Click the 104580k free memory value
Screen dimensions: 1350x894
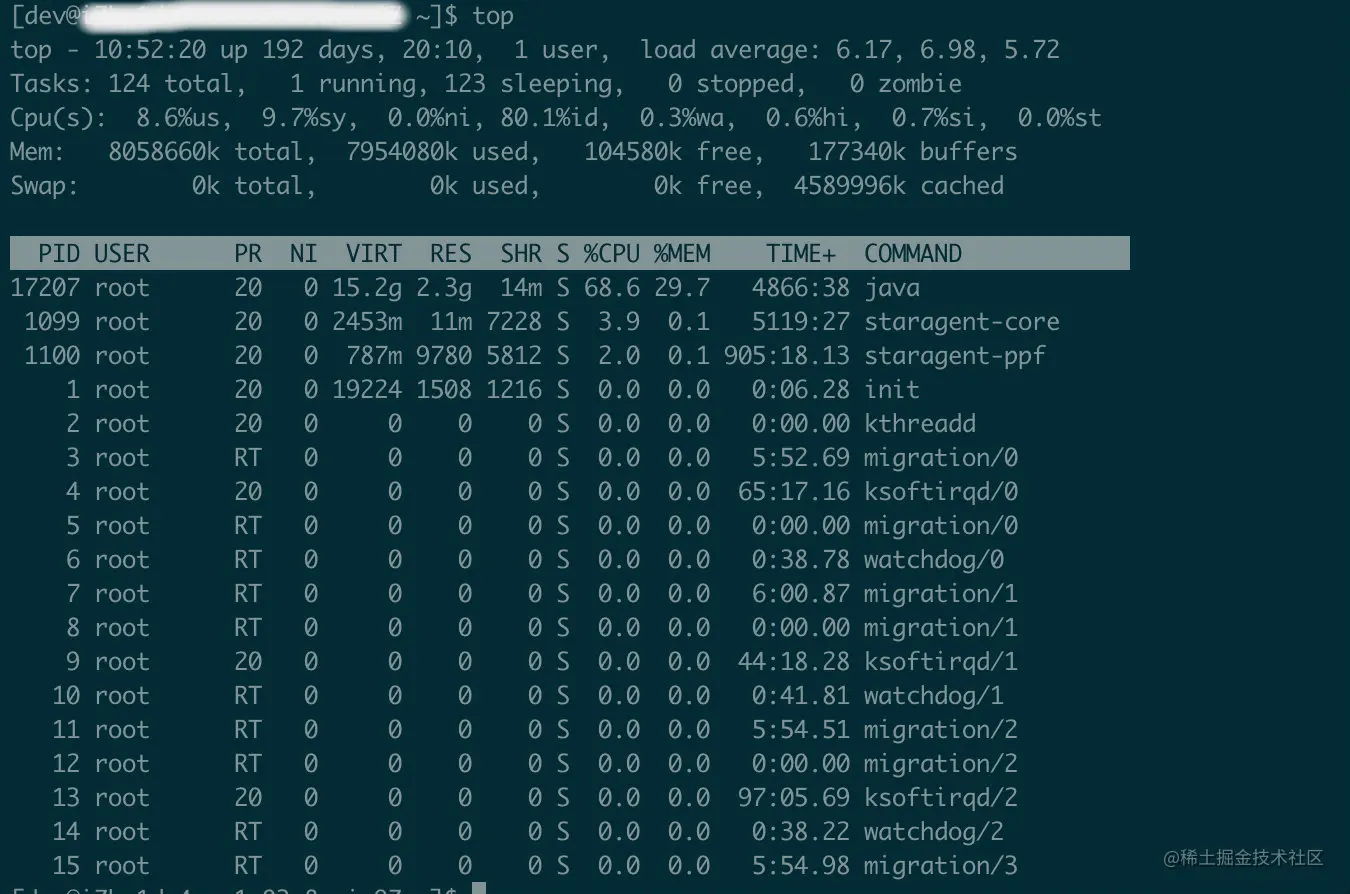point(633,152)
